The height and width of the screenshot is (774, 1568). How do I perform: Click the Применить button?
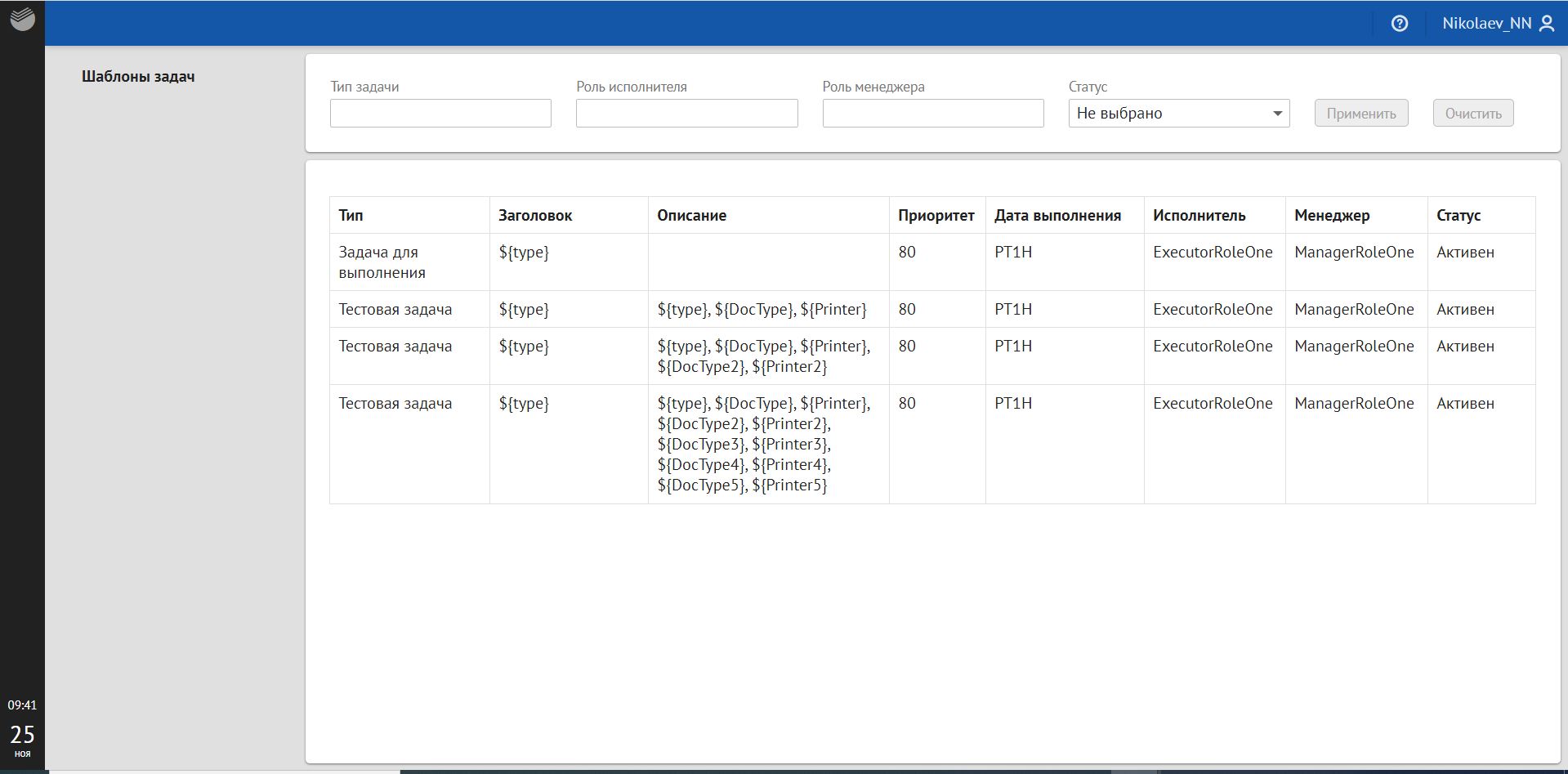[1360, 114]
